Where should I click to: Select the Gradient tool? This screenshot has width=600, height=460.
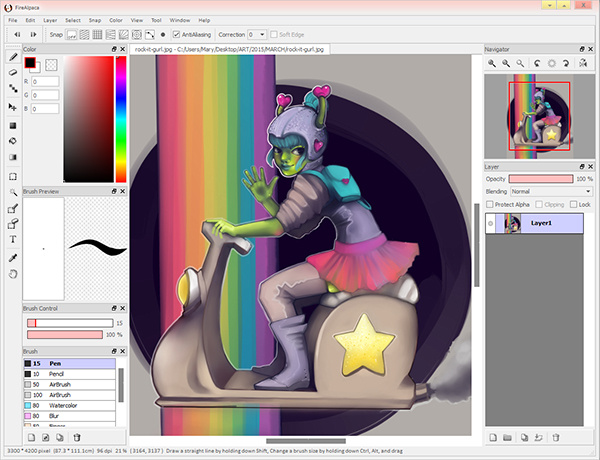(x=13, y=157)
